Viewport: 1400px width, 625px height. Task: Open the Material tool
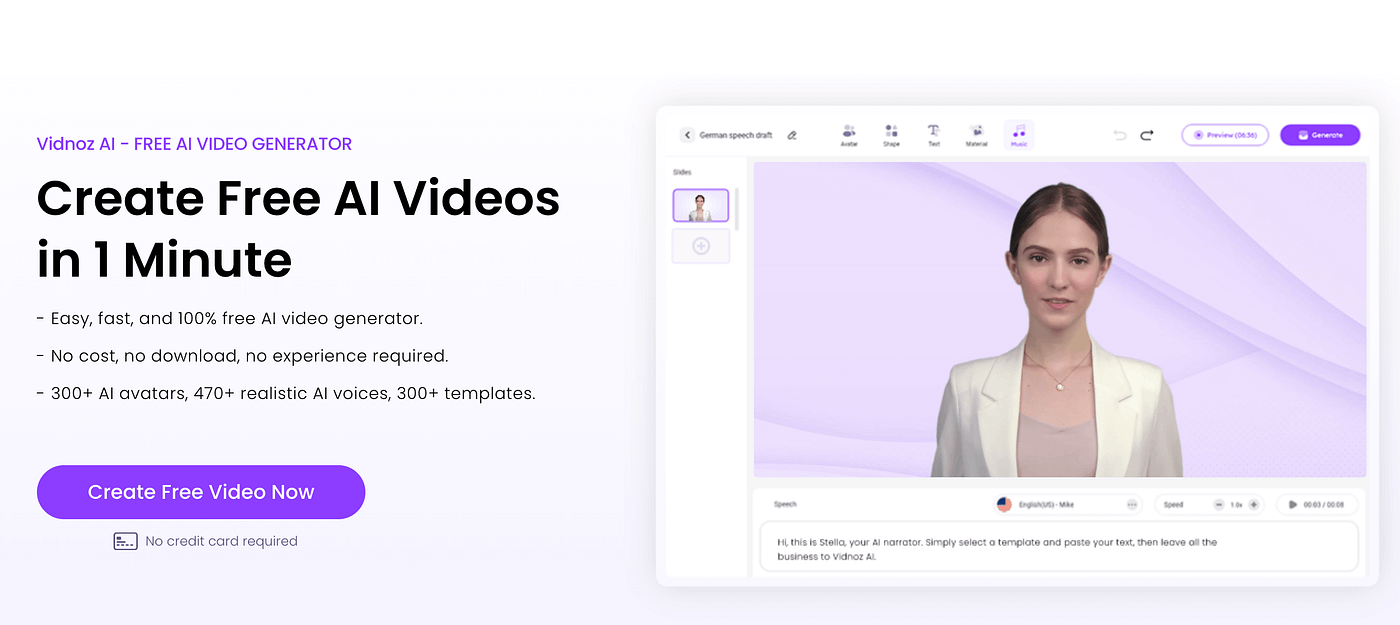pos(976,136)
